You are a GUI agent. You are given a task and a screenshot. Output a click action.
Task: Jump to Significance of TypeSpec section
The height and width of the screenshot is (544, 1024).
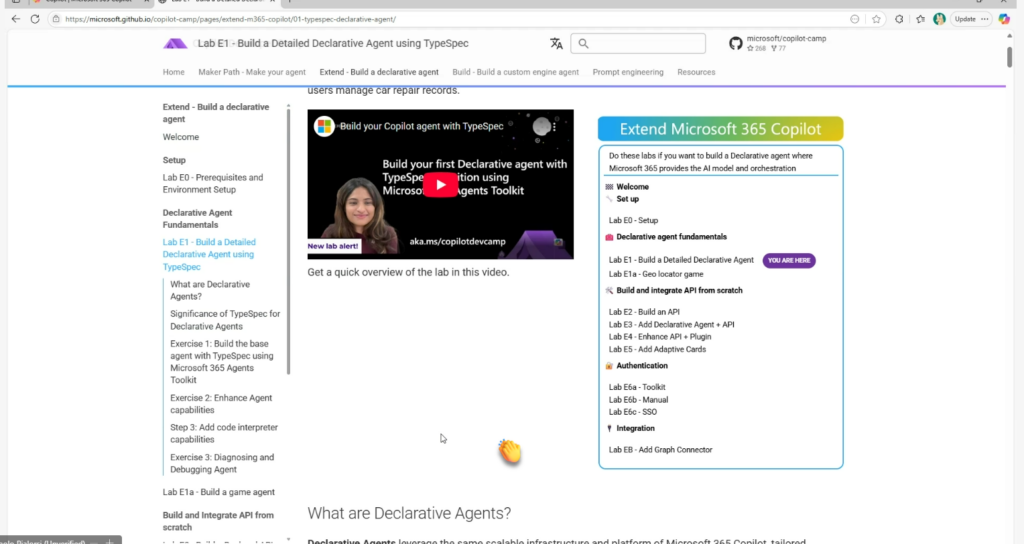[225, 320]
